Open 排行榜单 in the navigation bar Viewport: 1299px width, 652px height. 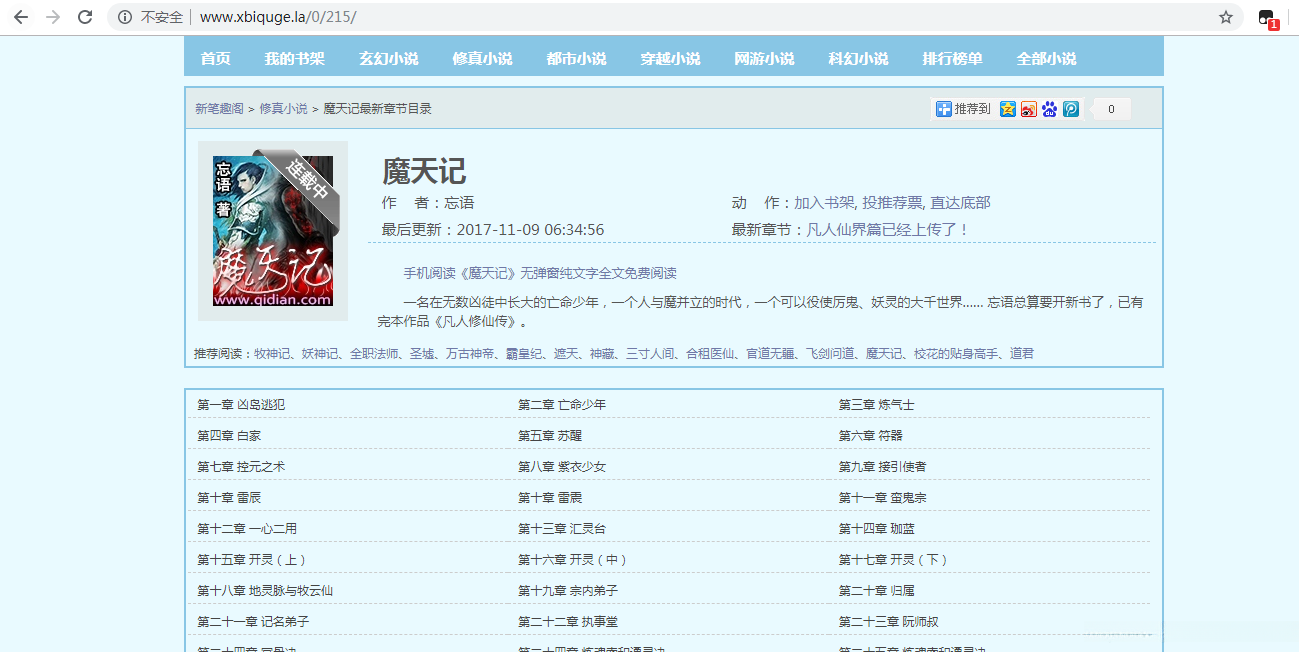(953, 58)
